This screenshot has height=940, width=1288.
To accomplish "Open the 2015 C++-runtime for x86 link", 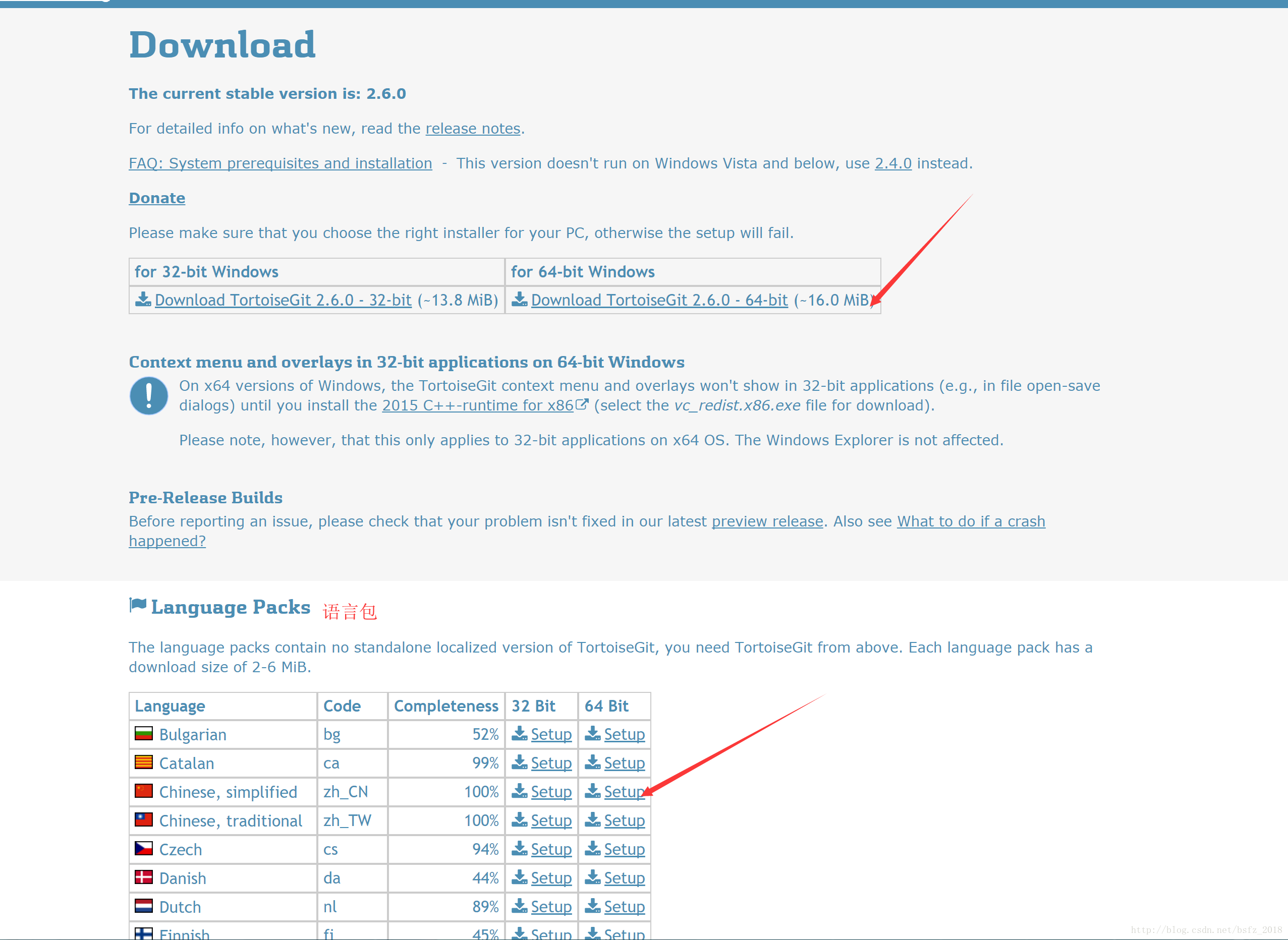I will (478, 405).
